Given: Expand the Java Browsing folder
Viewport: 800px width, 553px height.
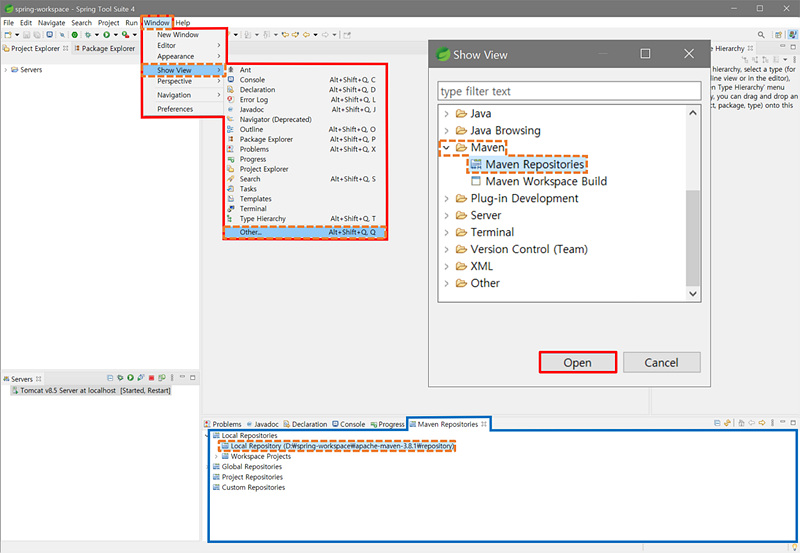Looking at the screenshot, I should click(x=446, y=131).
